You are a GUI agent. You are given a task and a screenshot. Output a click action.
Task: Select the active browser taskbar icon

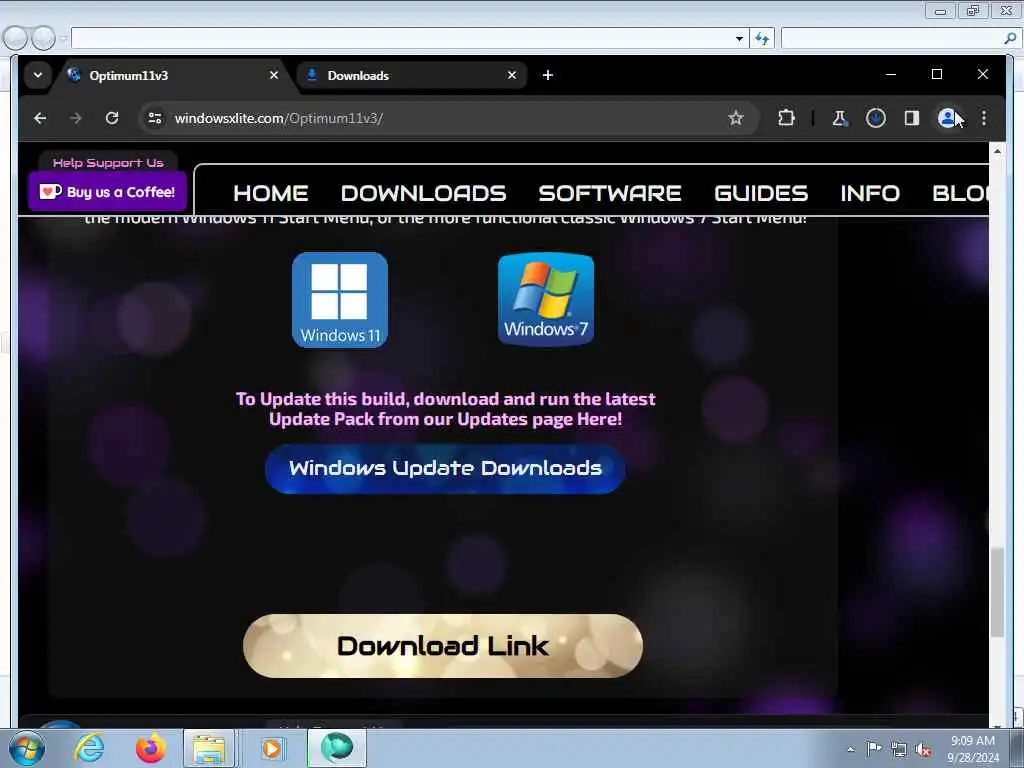point(336,748)
